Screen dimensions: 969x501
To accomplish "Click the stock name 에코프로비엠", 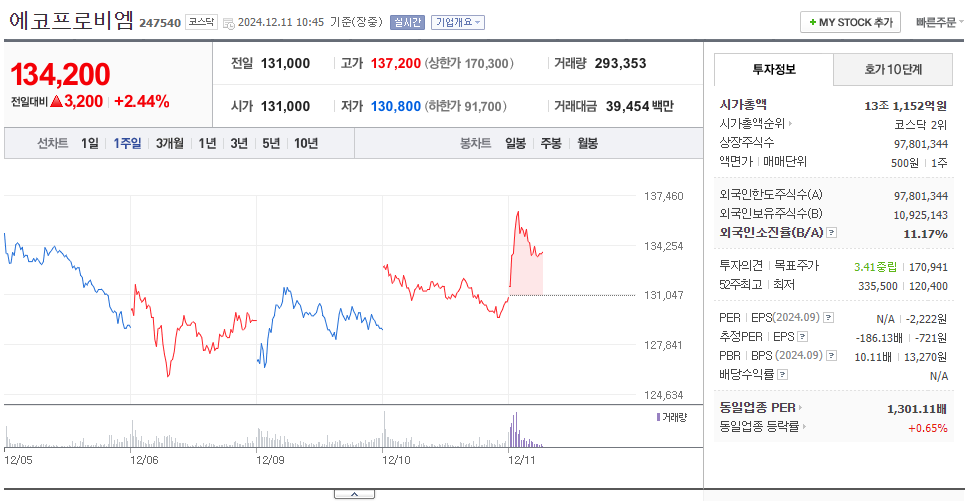I will click(x=71, y=21).
